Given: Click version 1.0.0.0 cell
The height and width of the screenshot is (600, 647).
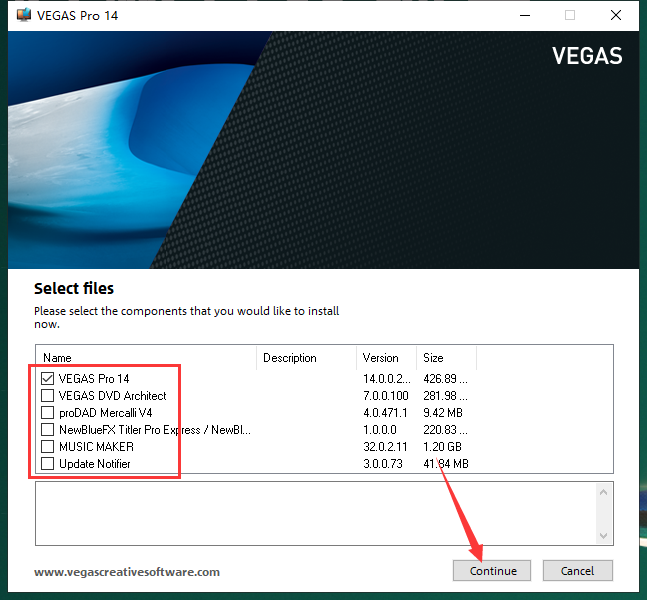Looking at the screenshot, I should 380,430.
